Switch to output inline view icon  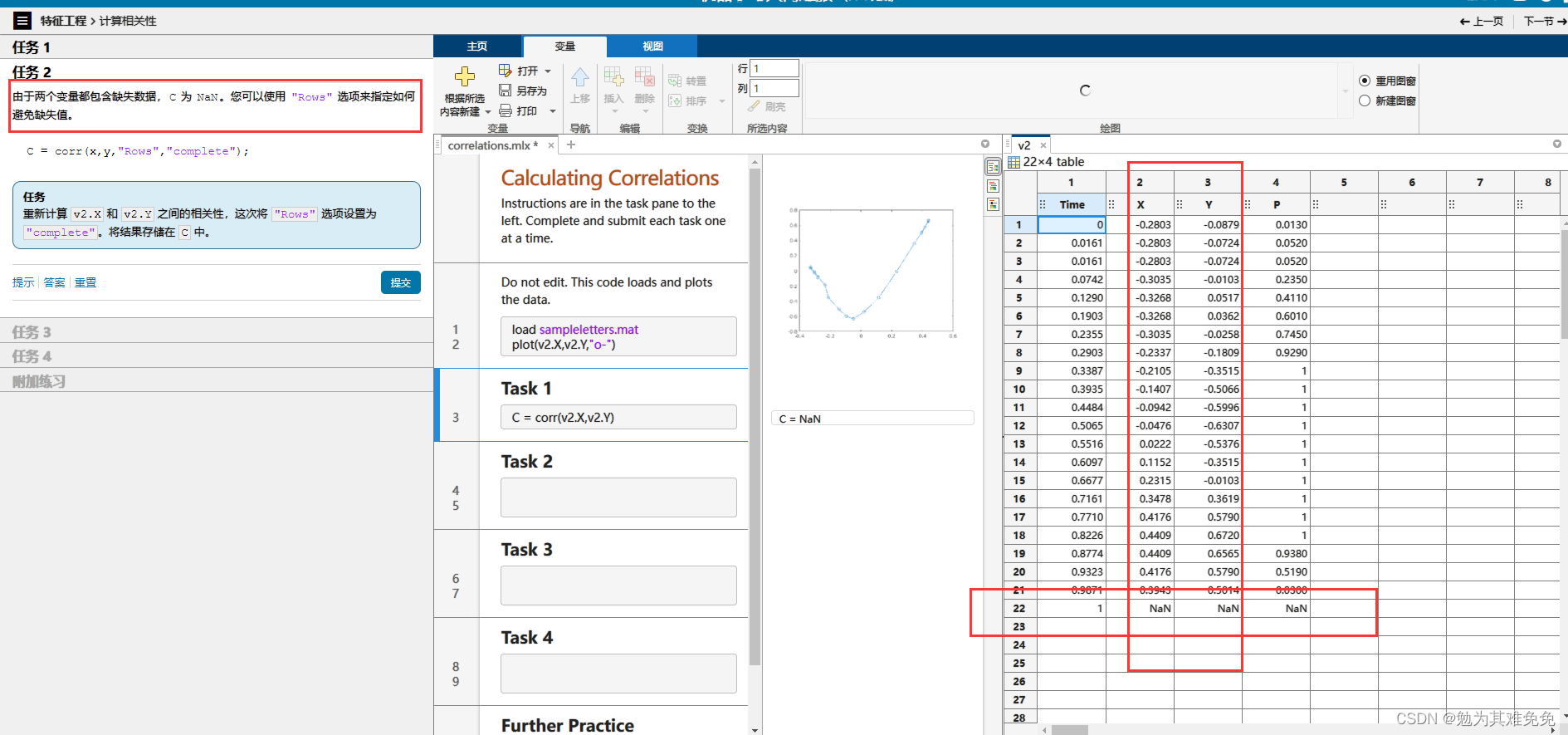tap(993, 186)
